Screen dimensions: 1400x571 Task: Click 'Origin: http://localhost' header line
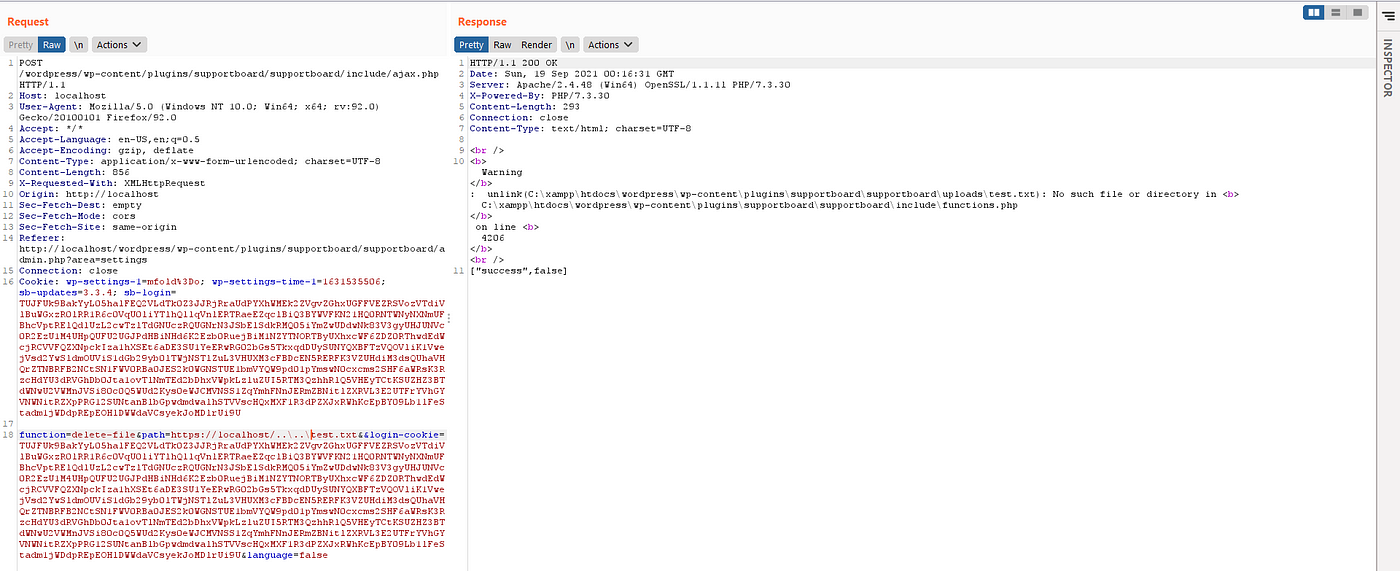click(x=89, y=194)
